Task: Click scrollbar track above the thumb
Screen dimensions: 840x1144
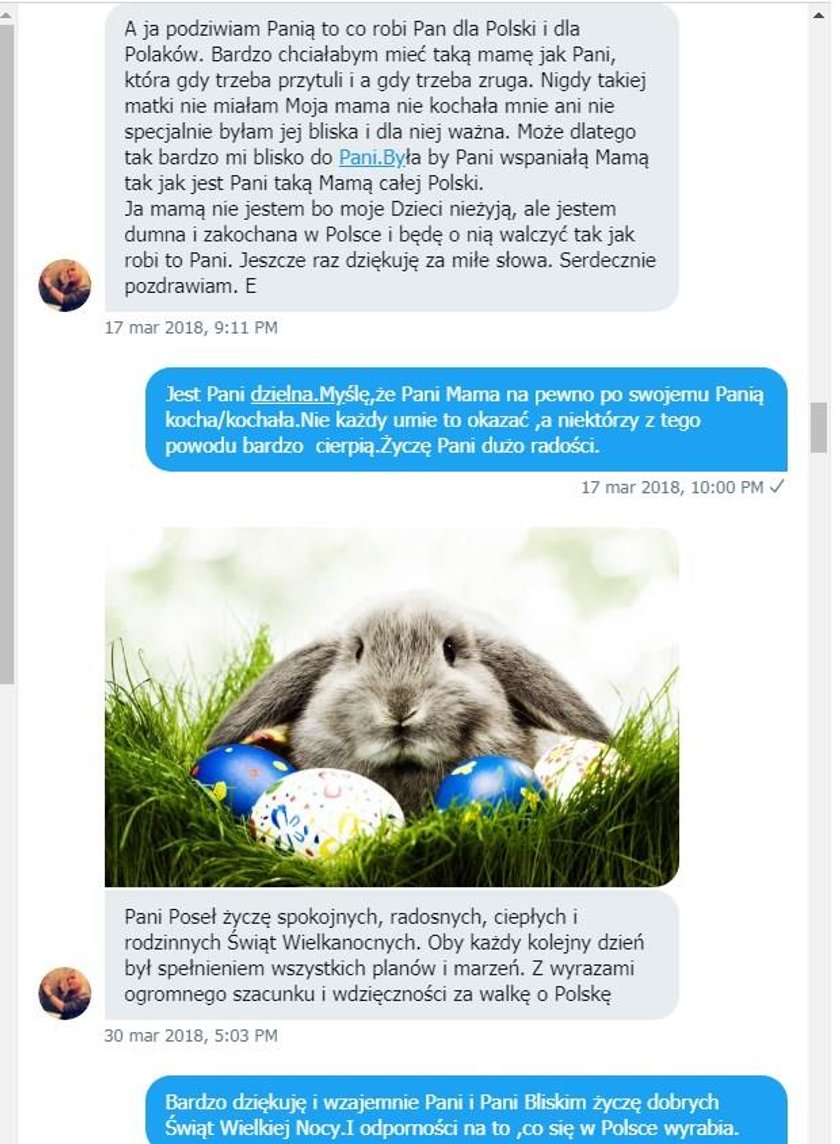Action: [819, 212]
